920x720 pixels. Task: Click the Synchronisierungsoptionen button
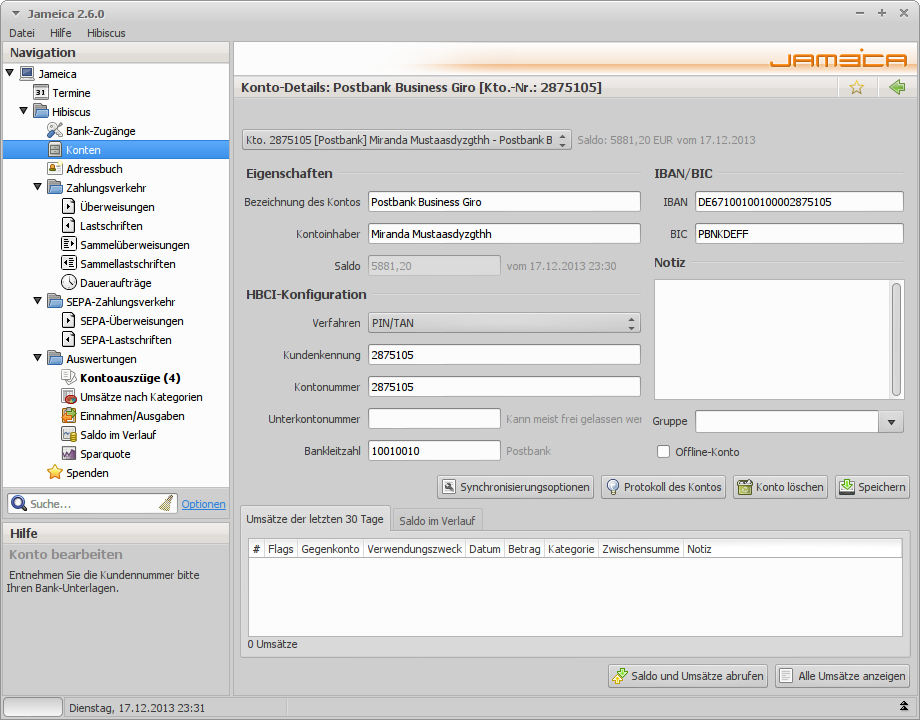click(515, 487)
